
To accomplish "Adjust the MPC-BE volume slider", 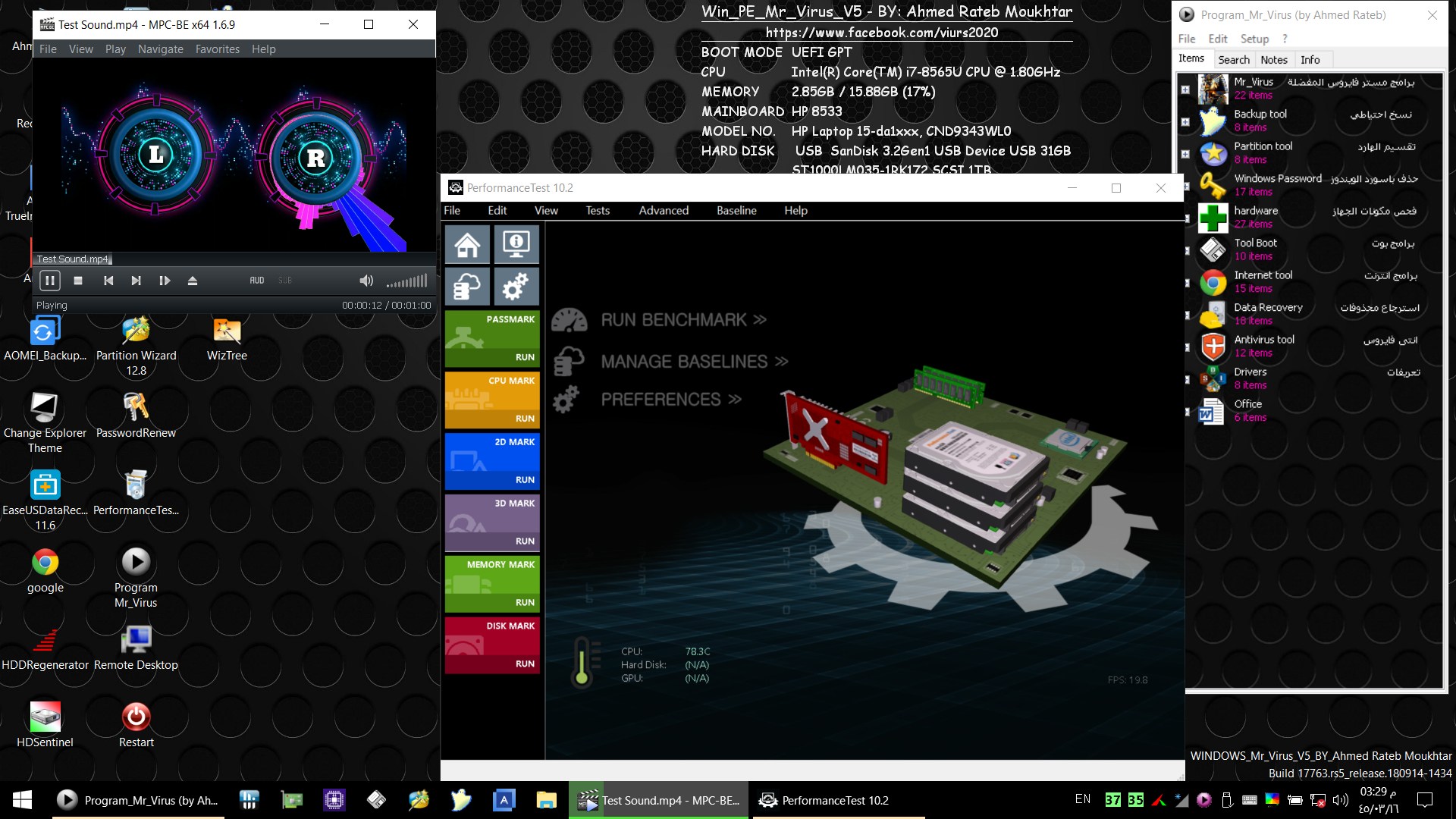I will (406, 281).
